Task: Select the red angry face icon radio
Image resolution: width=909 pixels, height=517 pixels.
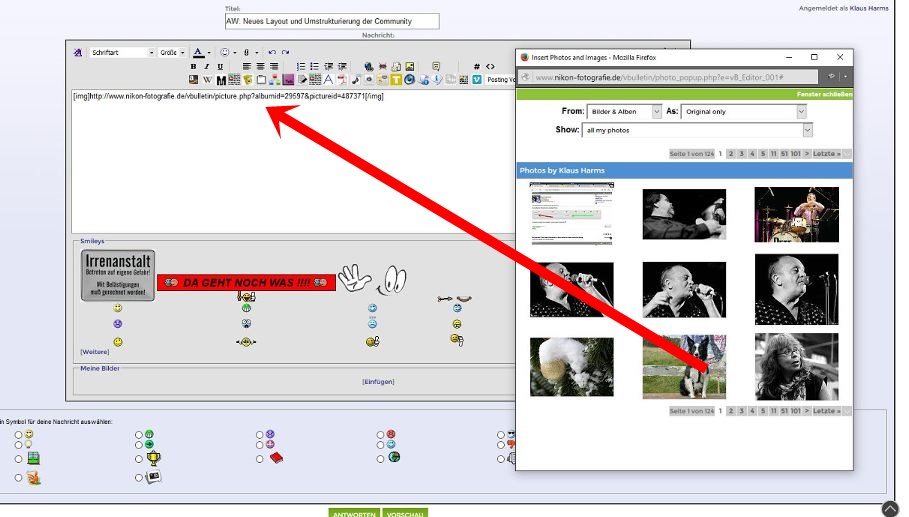Action: tap(380, 434)
